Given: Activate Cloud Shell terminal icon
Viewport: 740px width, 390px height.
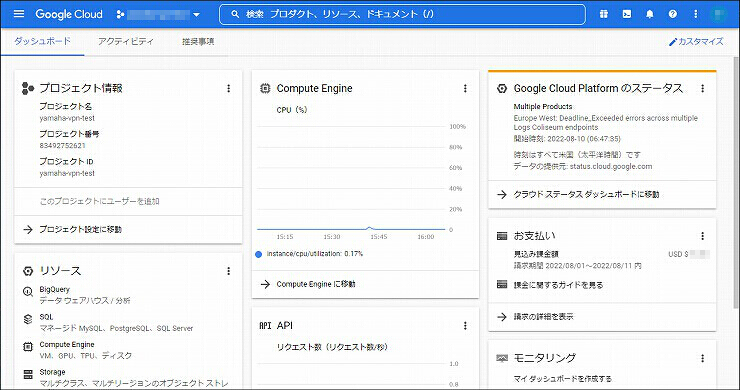Looking at the screenshot, I should pos(627,14).
